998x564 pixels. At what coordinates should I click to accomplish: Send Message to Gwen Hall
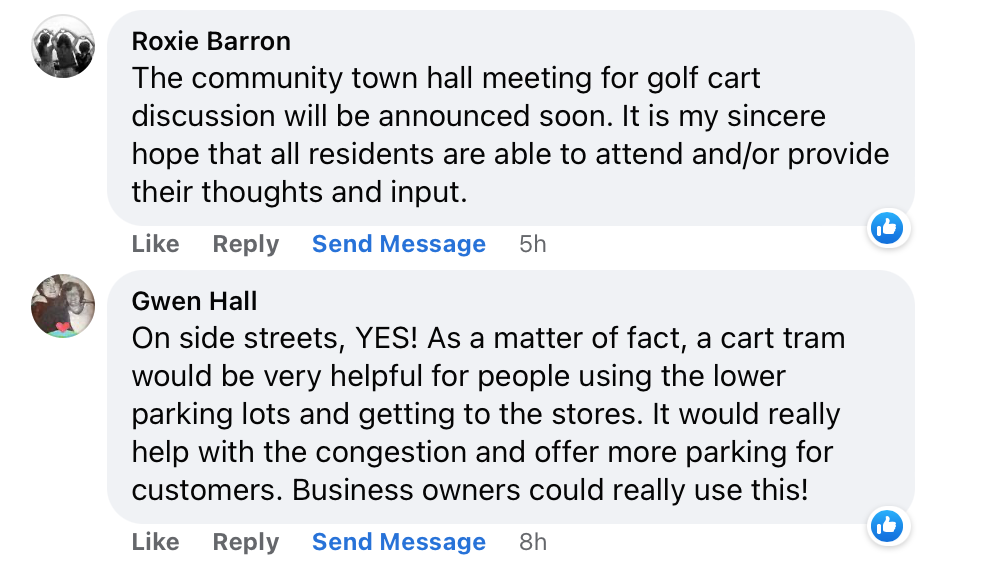(x=398, y=542)
